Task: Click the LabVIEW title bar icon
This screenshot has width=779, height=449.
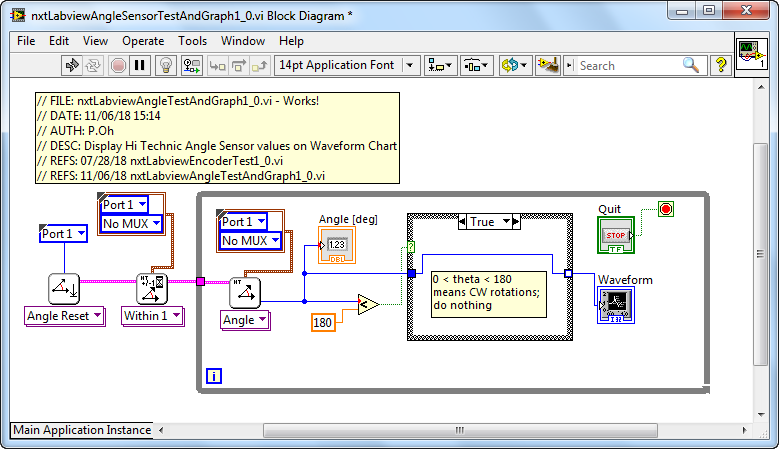Action: 18,15
